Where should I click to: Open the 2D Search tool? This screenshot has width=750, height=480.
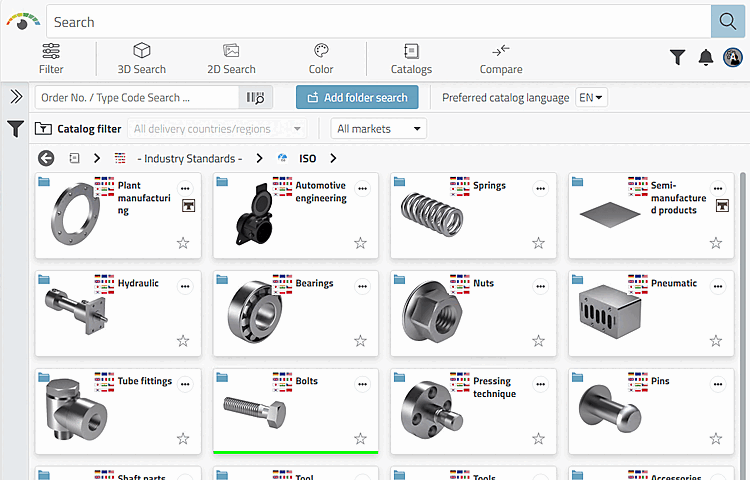[x=231, y=58]
